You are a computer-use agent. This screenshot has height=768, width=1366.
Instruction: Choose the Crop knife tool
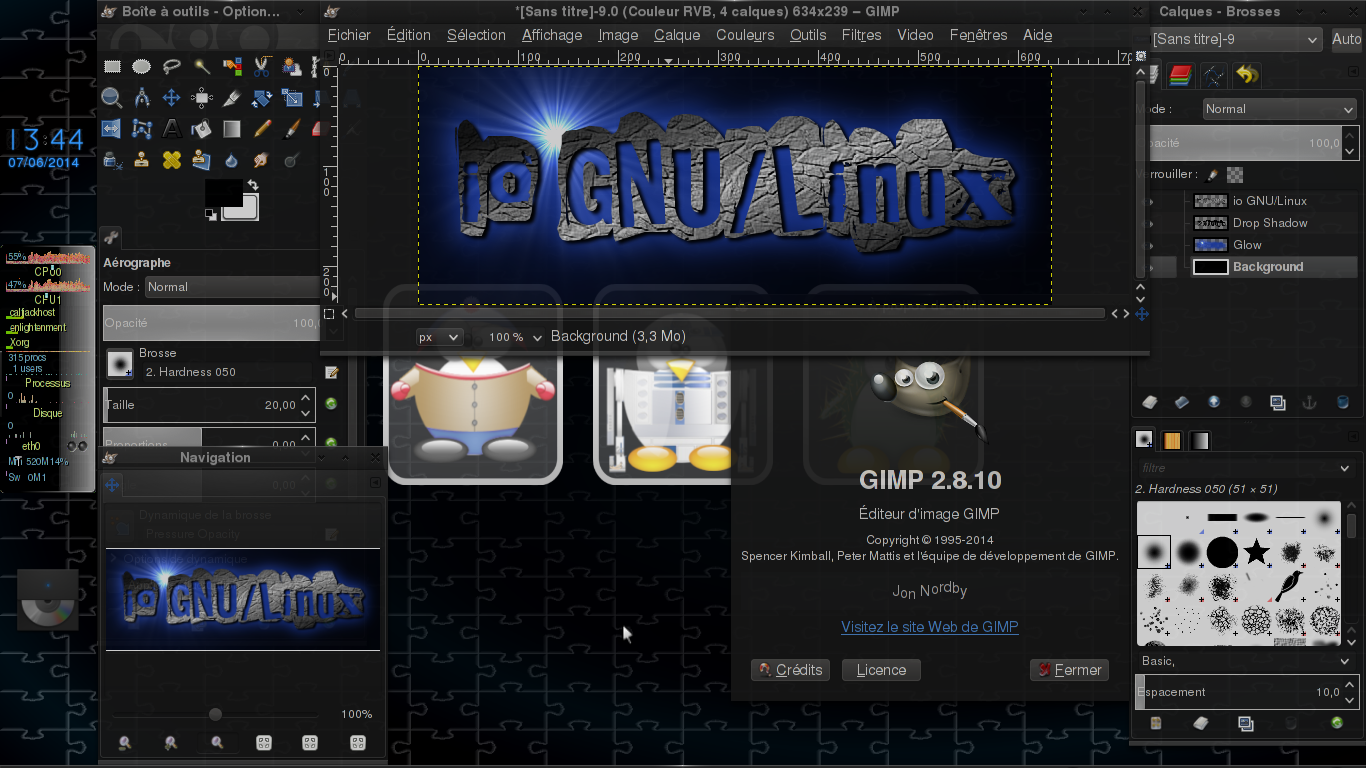[x=232, y=98]
